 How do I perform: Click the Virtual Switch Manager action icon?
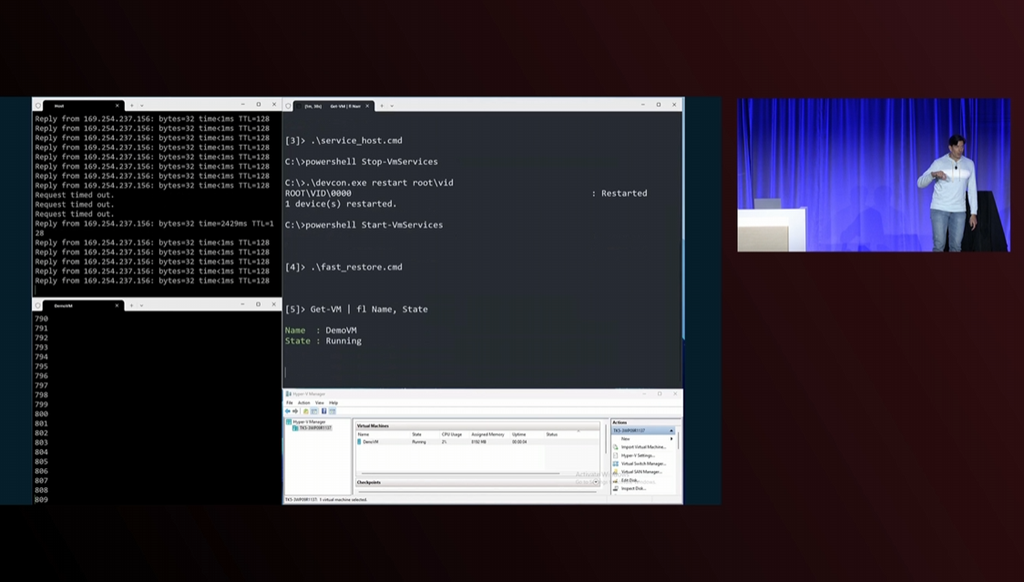615,464
